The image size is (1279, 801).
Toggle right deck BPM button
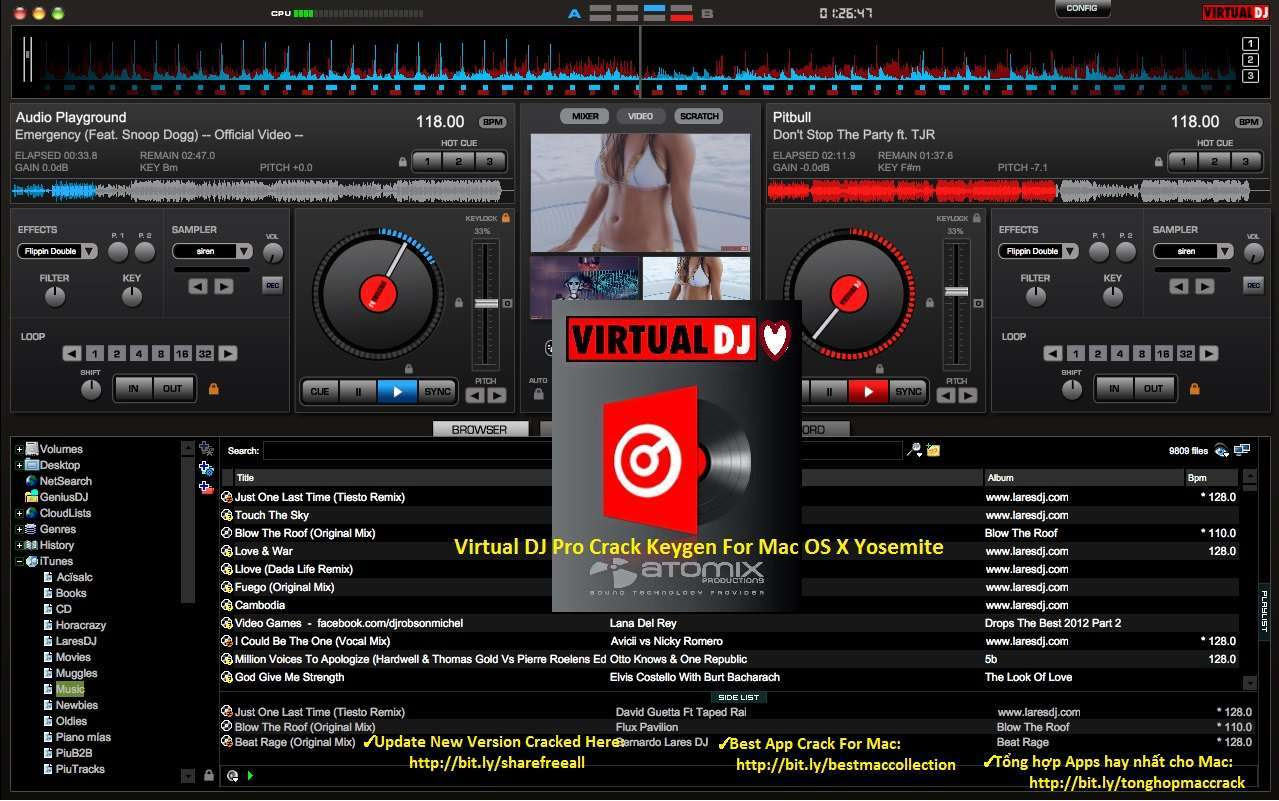pos(1248,122)
